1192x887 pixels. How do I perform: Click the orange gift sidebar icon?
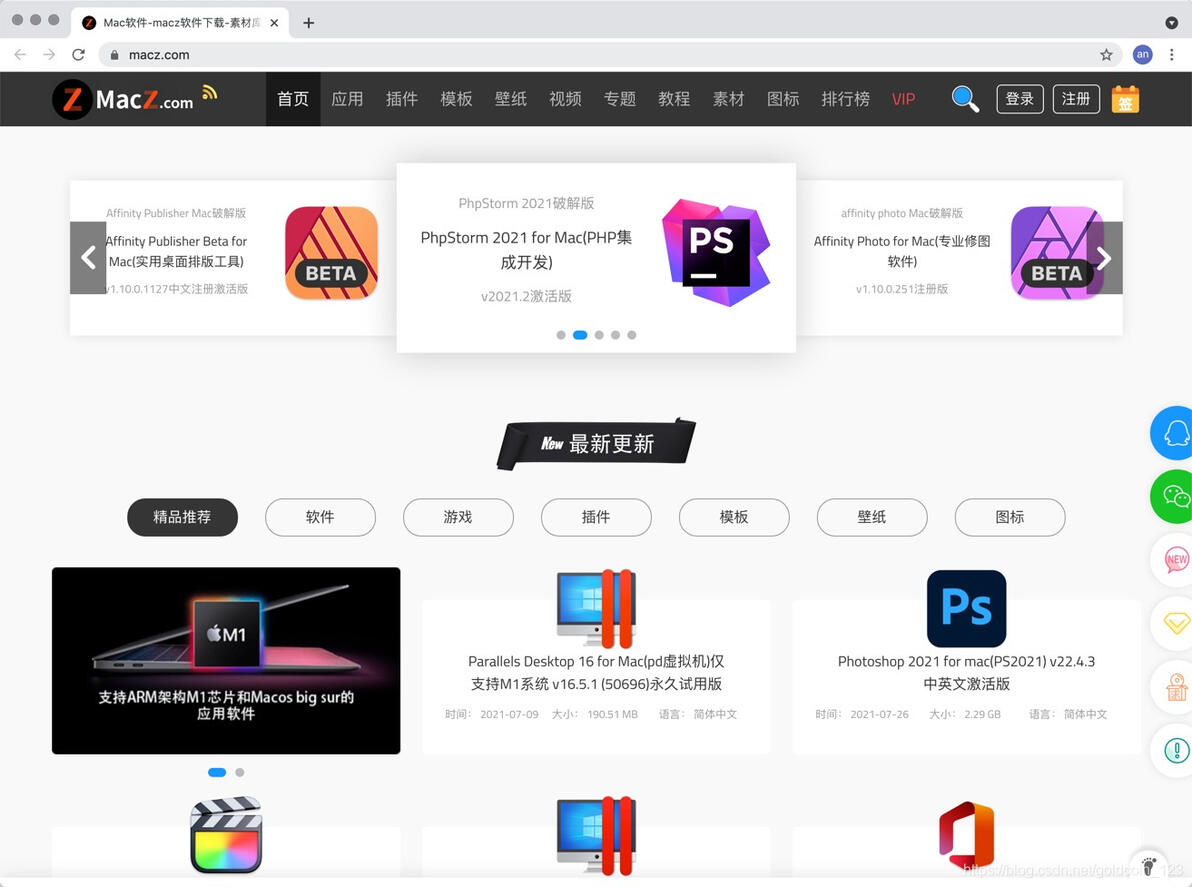click(x=1177, y=687)
